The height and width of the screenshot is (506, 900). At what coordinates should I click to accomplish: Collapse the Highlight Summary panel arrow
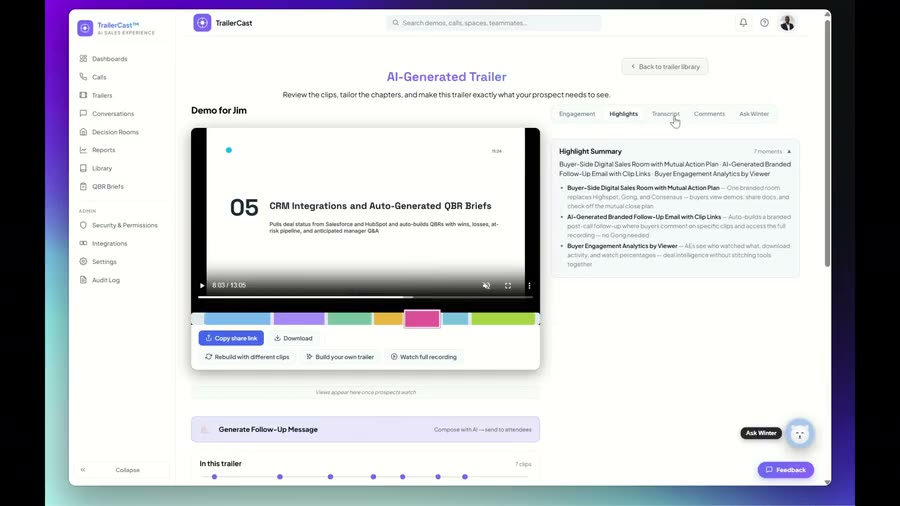[789, 151]
